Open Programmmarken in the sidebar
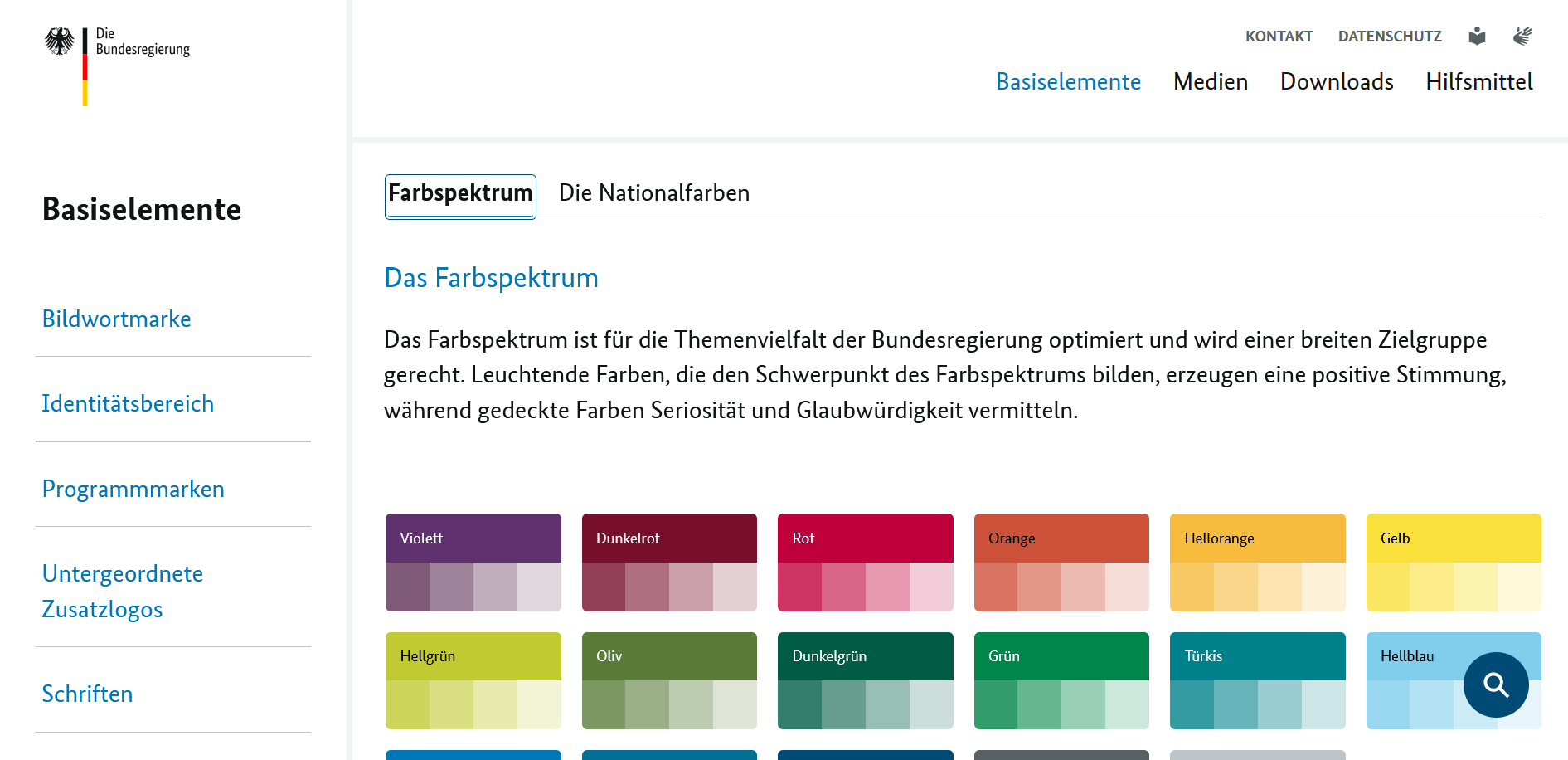1568x760 pixels. [x=133, y=489]
